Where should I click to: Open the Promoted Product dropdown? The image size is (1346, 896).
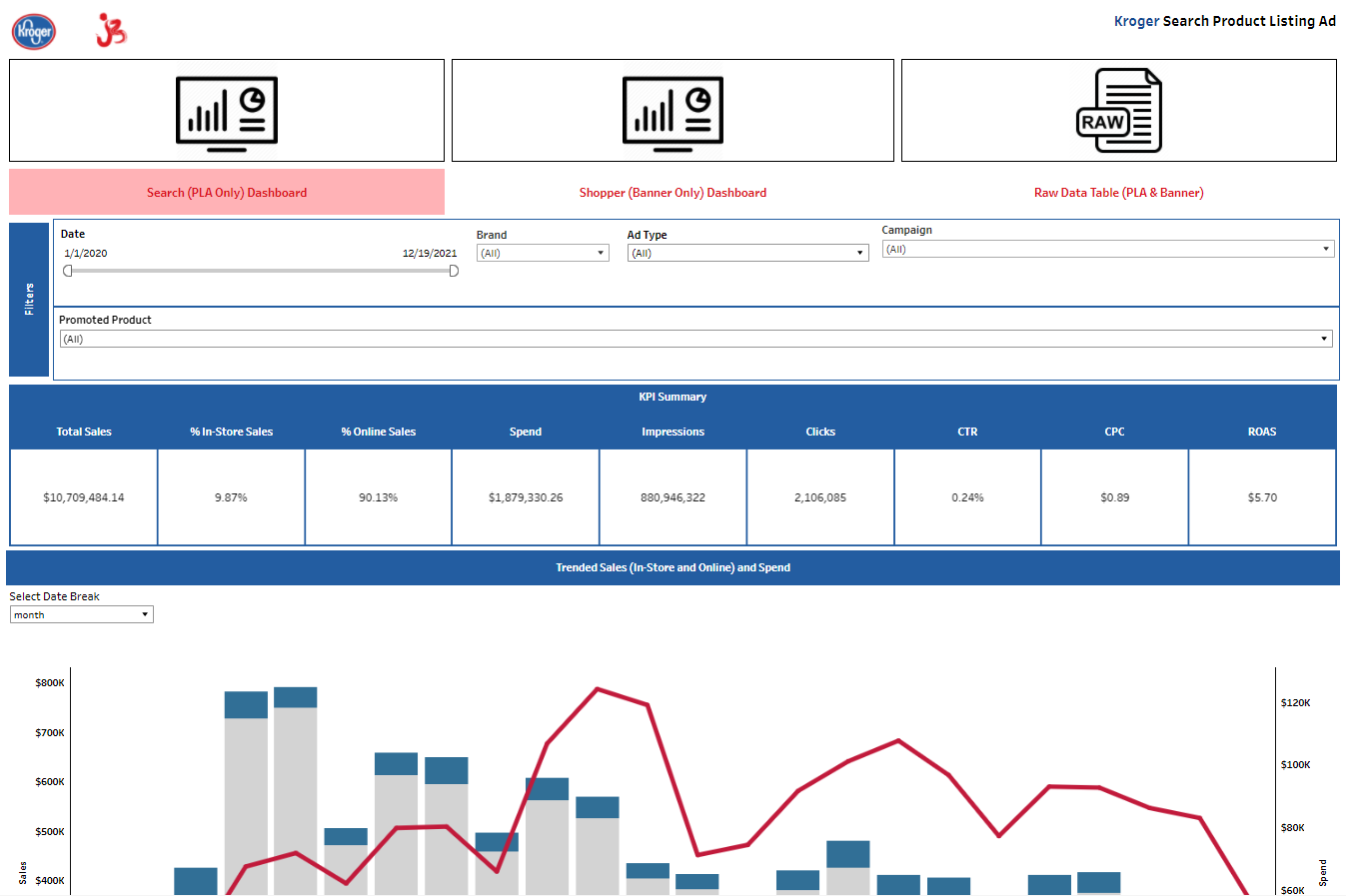(x=1322, y=338)
